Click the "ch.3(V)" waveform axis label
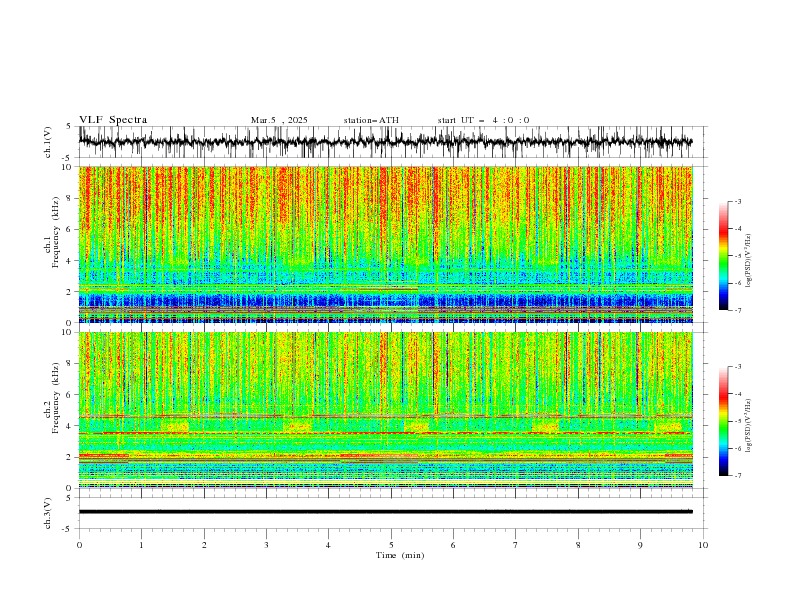Image resolution: width=792 pixels, height=612 pixels. [x=48, y=513]
